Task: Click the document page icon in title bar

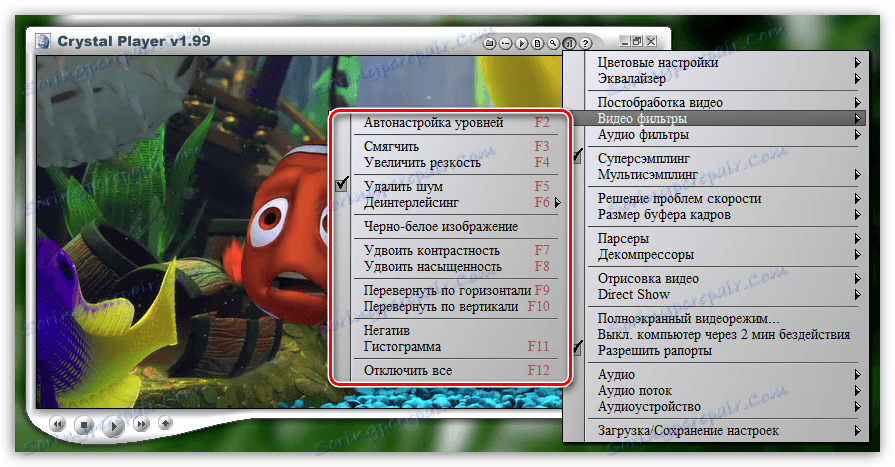Action: [537, 43]
